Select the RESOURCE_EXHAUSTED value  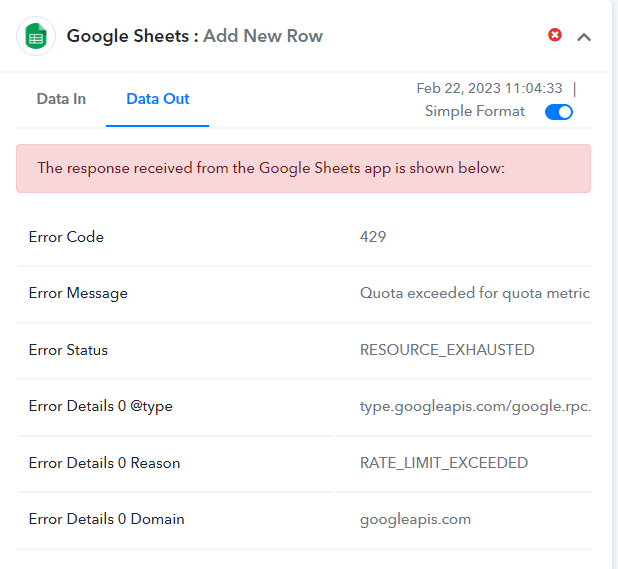pyautogui.click(x=447, y=350)
